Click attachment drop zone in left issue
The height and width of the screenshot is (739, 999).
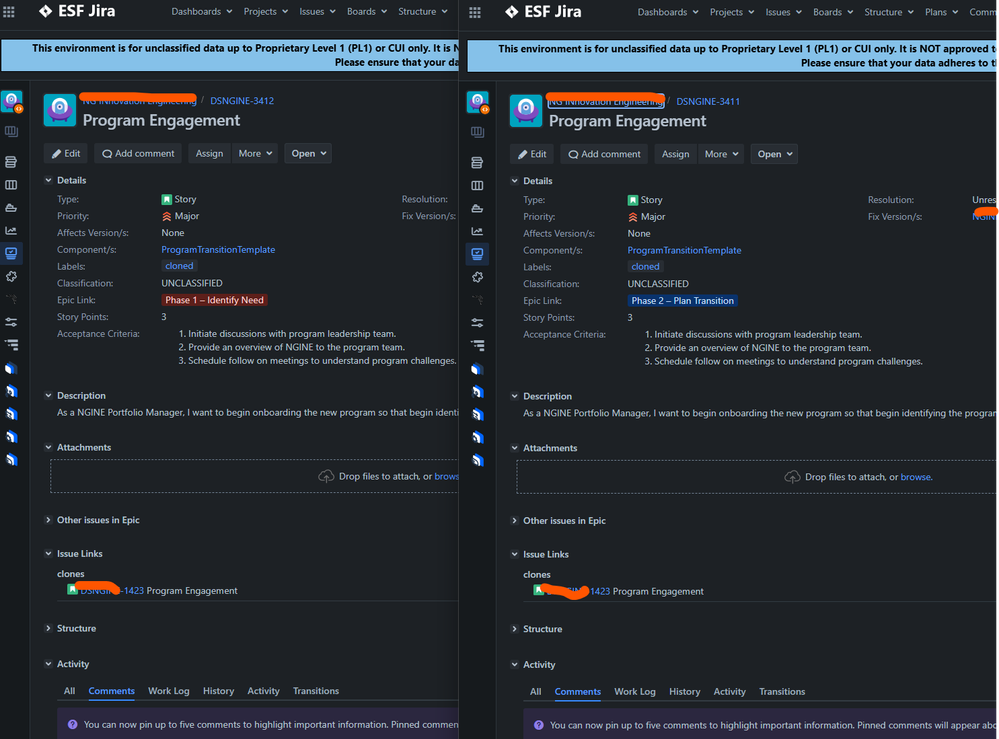[x=254, y=476]
